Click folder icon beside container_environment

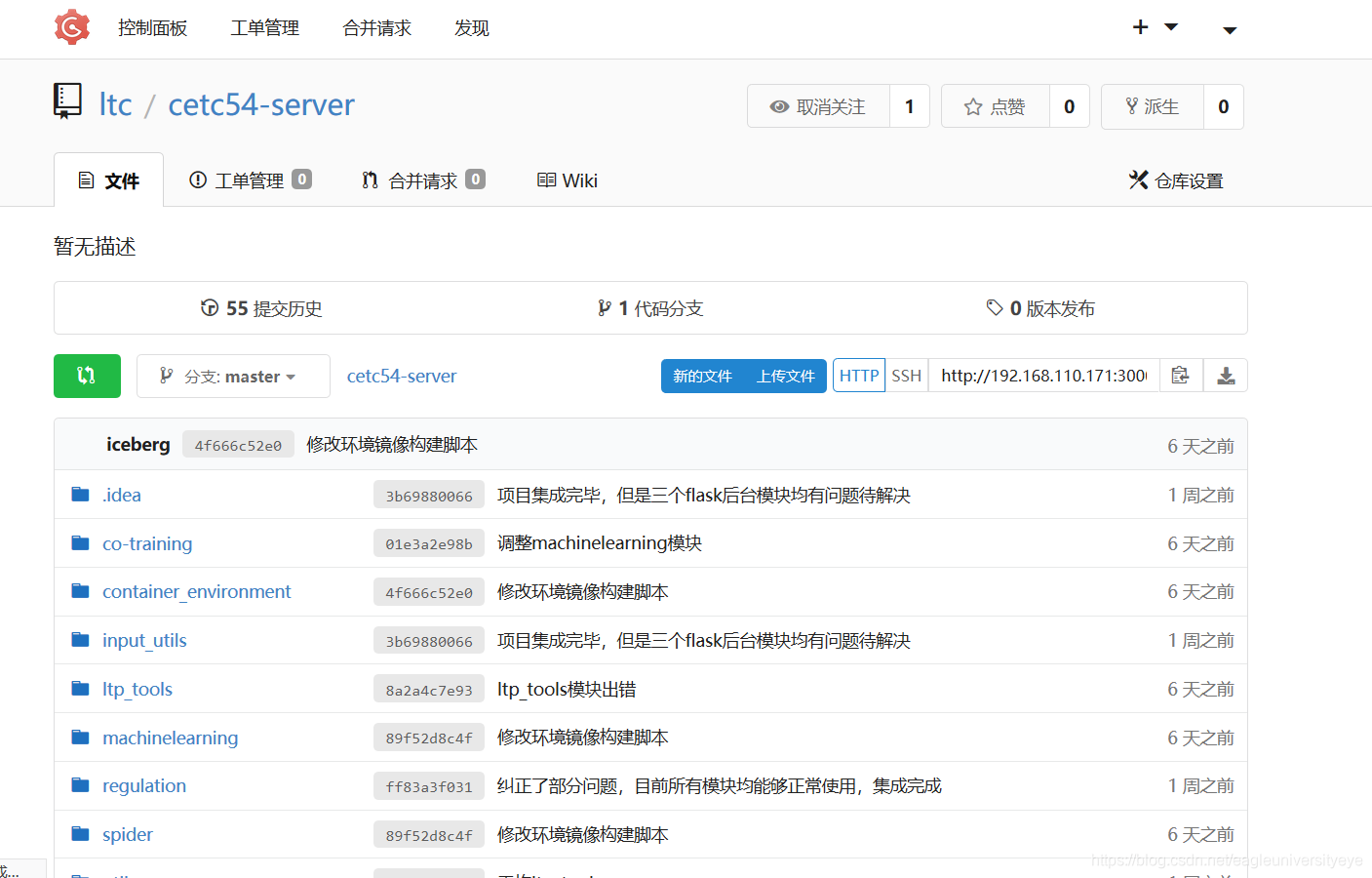(81, 591)
